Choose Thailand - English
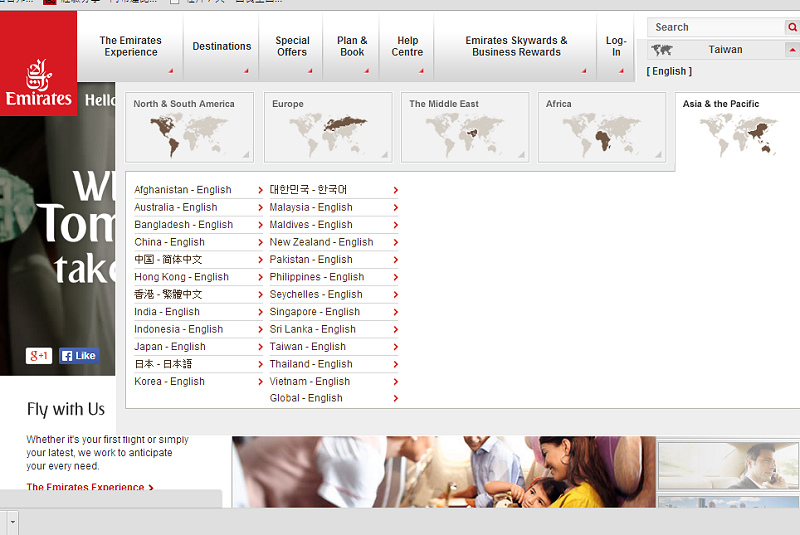 point(311,364)
